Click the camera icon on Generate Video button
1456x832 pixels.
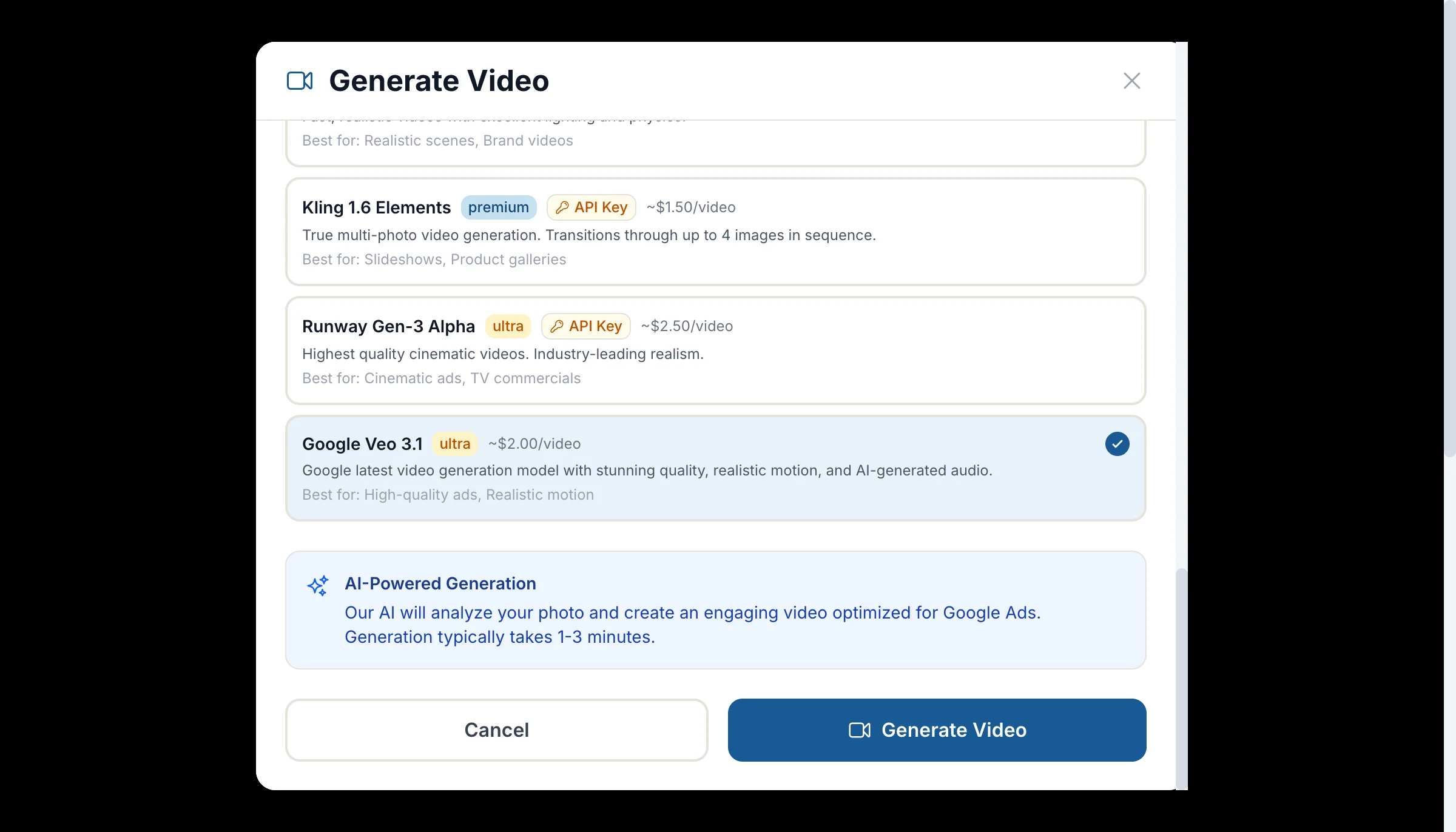click(859, 730)
